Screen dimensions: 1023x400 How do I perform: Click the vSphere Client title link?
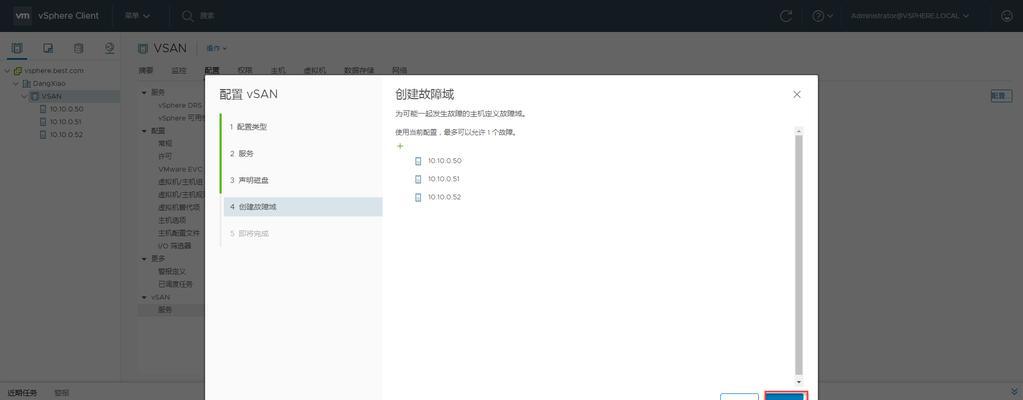pos(69,16)
